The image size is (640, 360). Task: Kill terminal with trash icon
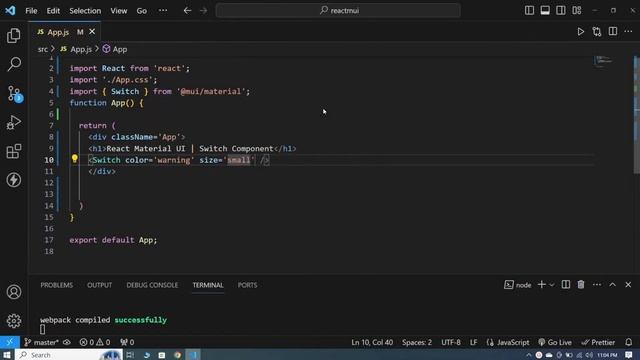click(581, 284)
